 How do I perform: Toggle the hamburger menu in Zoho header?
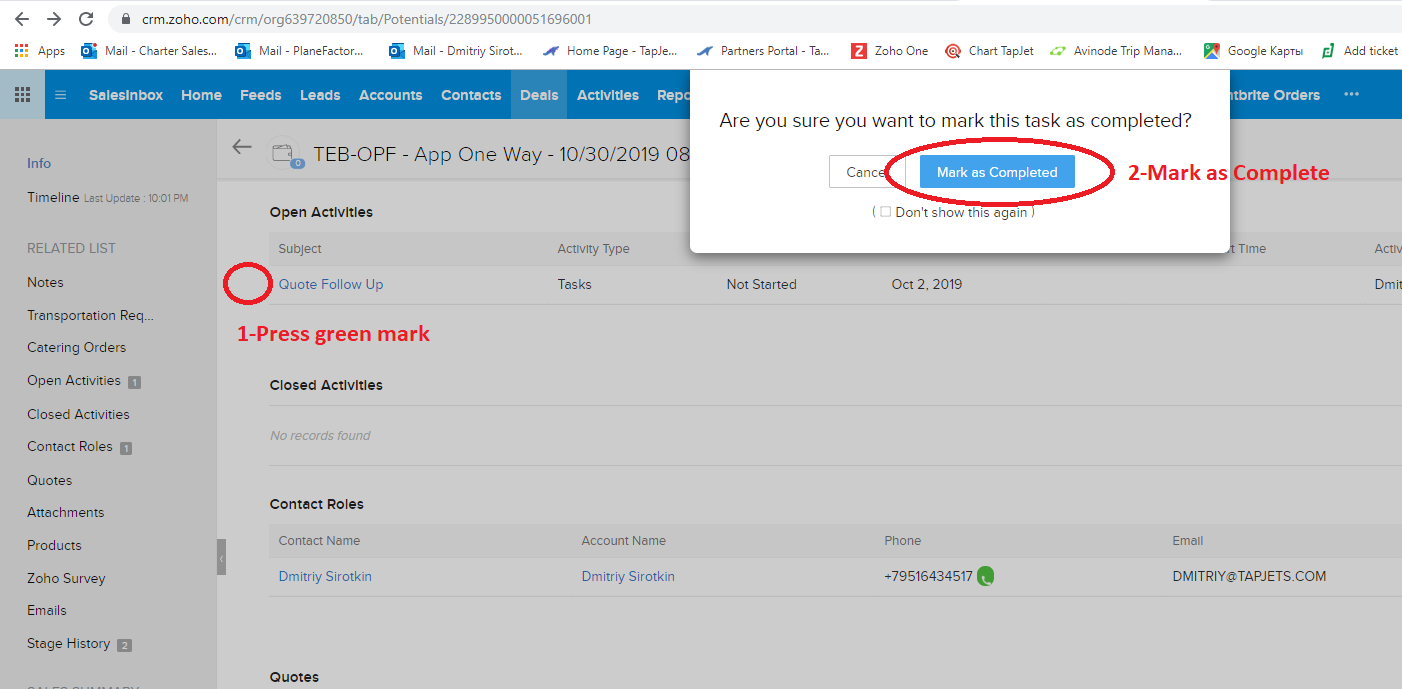pos(60,95)
